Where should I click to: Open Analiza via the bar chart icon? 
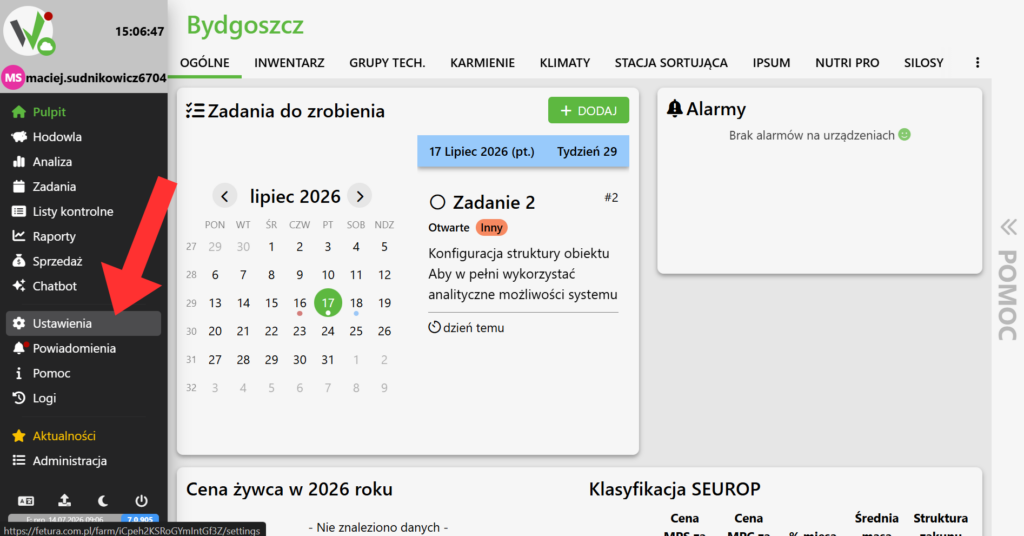19,161
